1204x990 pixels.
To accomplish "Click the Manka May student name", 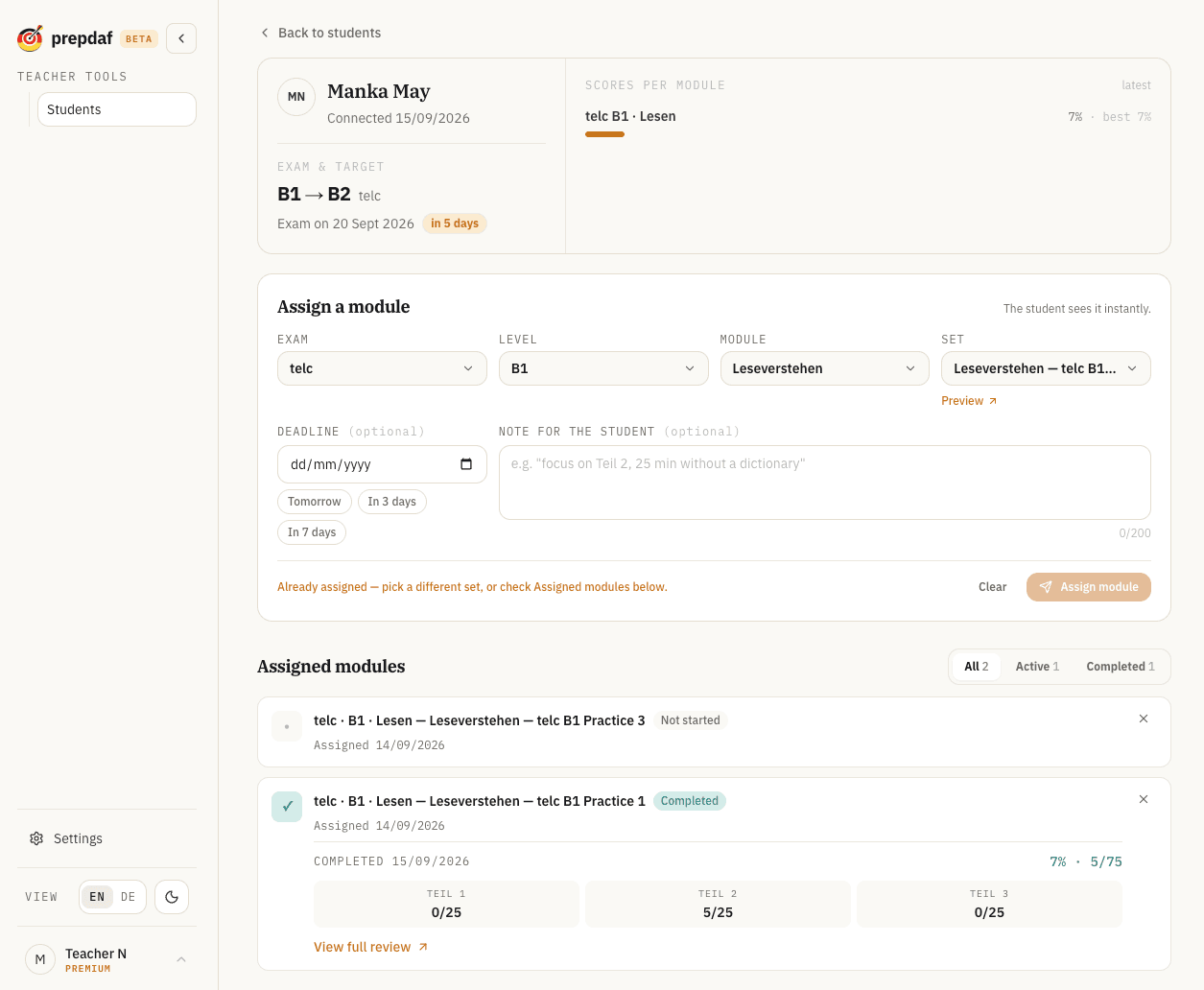I will point(378,91).
